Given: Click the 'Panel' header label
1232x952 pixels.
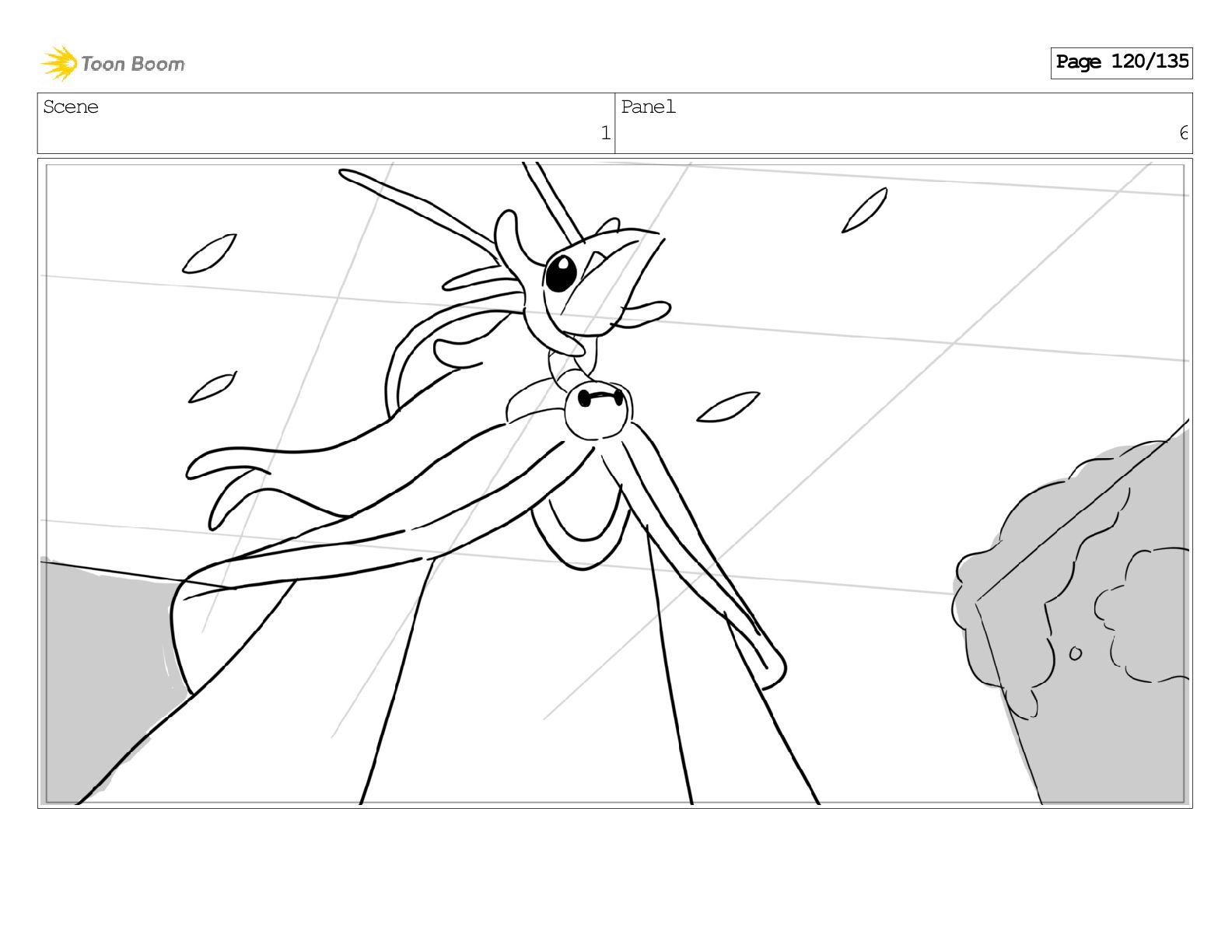Looking at the screenshot, I should [x=648, y=107].
